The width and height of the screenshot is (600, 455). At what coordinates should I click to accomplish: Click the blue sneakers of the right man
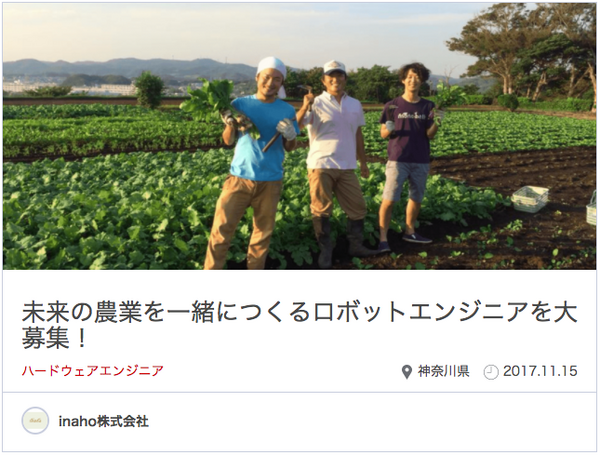(408, 241)
